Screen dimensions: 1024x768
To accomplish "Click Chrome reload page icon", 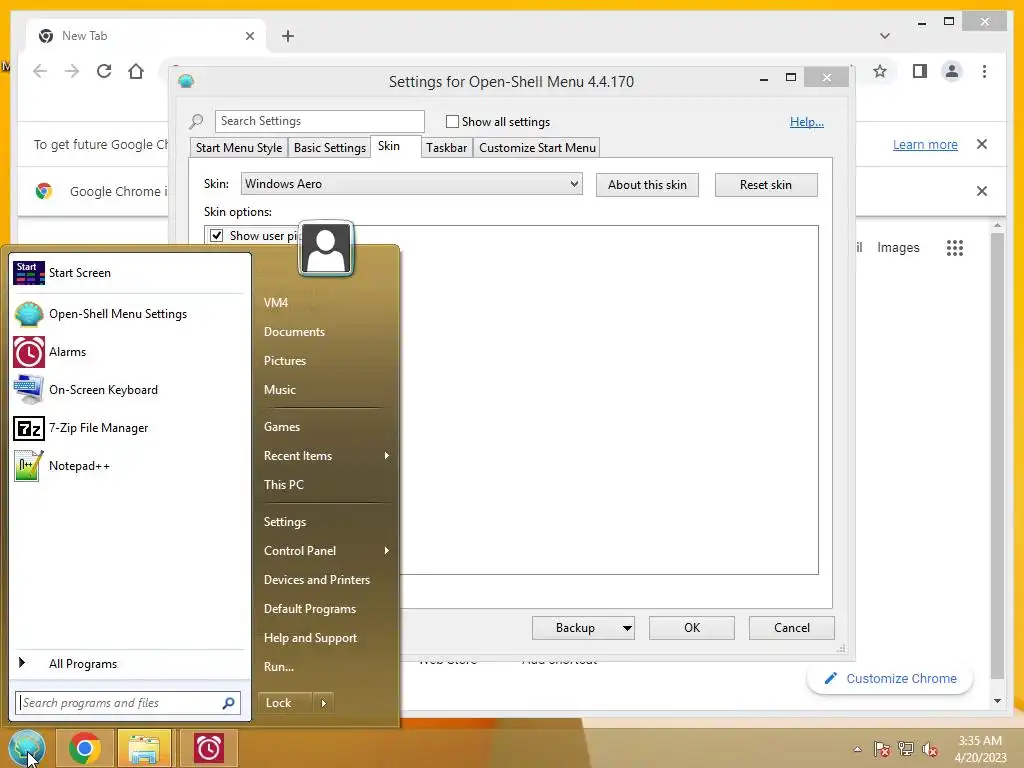I will pos(104,71).
